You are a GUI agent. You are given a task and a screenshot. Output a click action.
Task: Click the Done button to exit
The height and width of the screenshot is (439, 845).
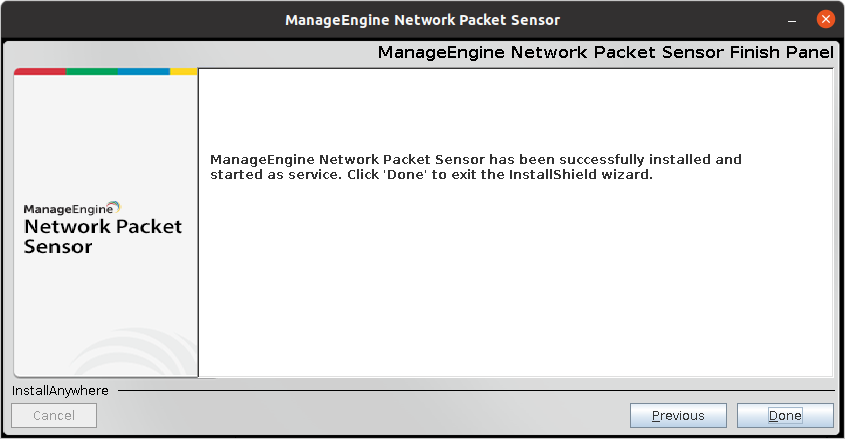[785, 415]
